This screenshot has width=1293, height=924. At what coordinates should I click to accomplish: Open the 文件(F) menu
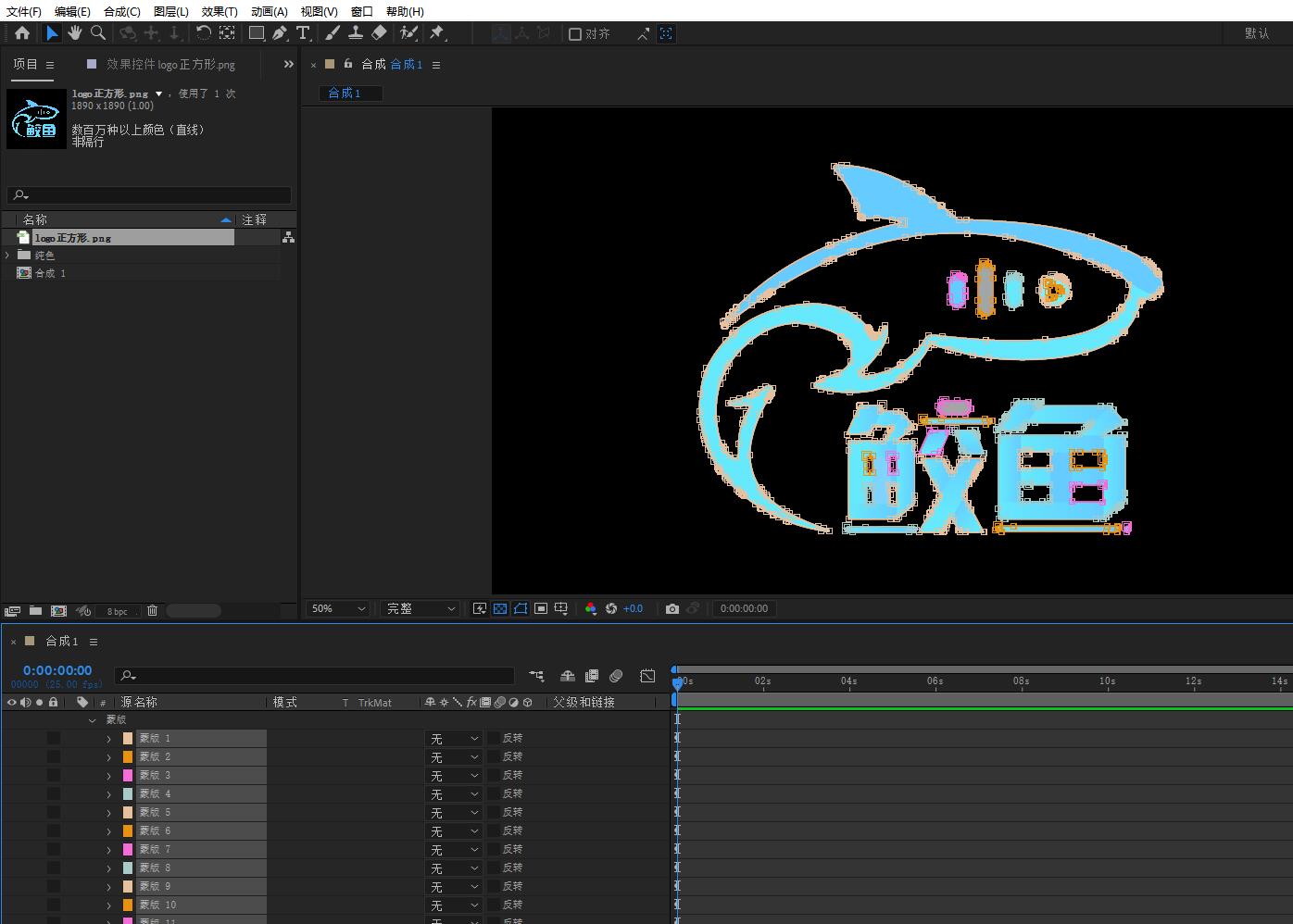point(24,11)
